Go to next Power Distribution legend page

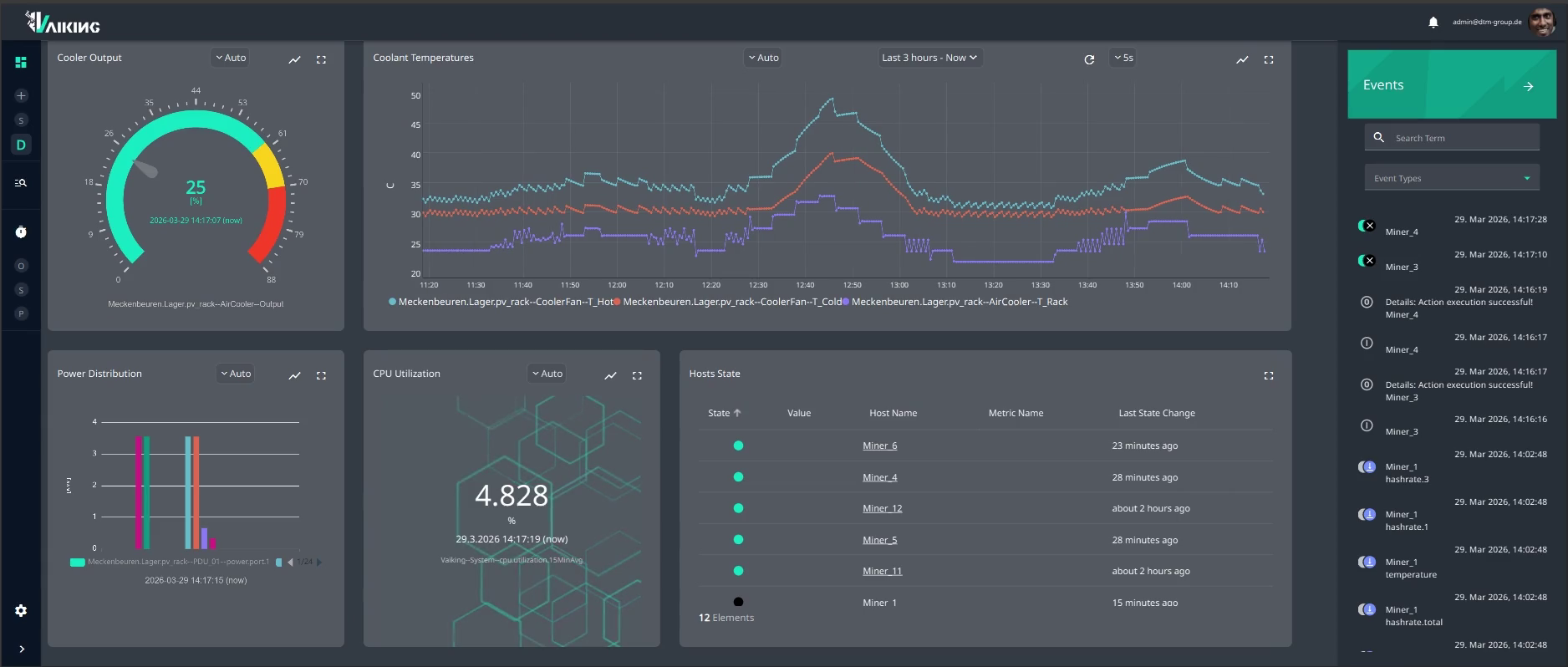(x=318, y=562)
